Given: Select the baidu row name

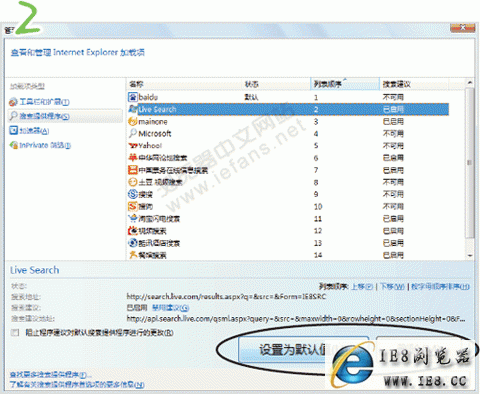Looking at the screenshot, I should tap(148, 97).
